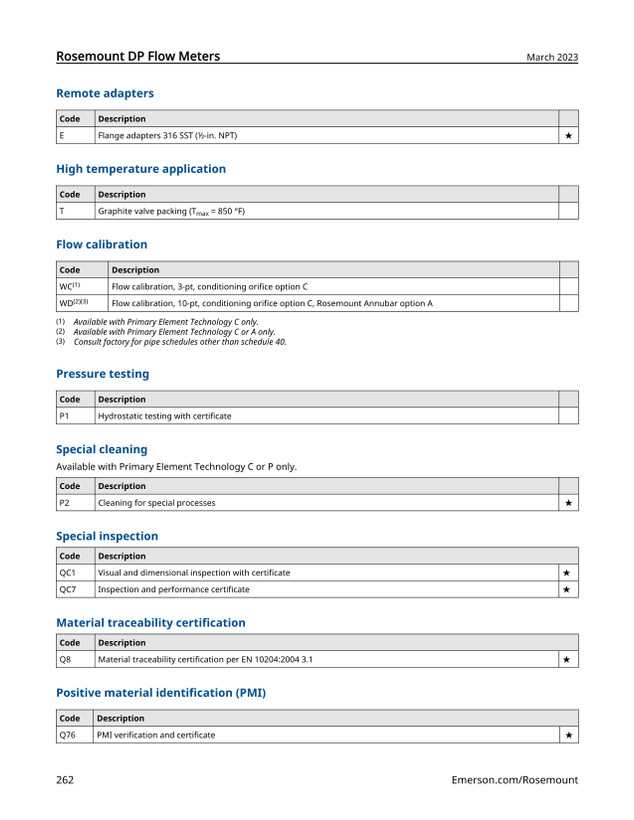Click the WC code cell in Flow calibration
The width and height of the screenshot is (634, 820).
82,287
